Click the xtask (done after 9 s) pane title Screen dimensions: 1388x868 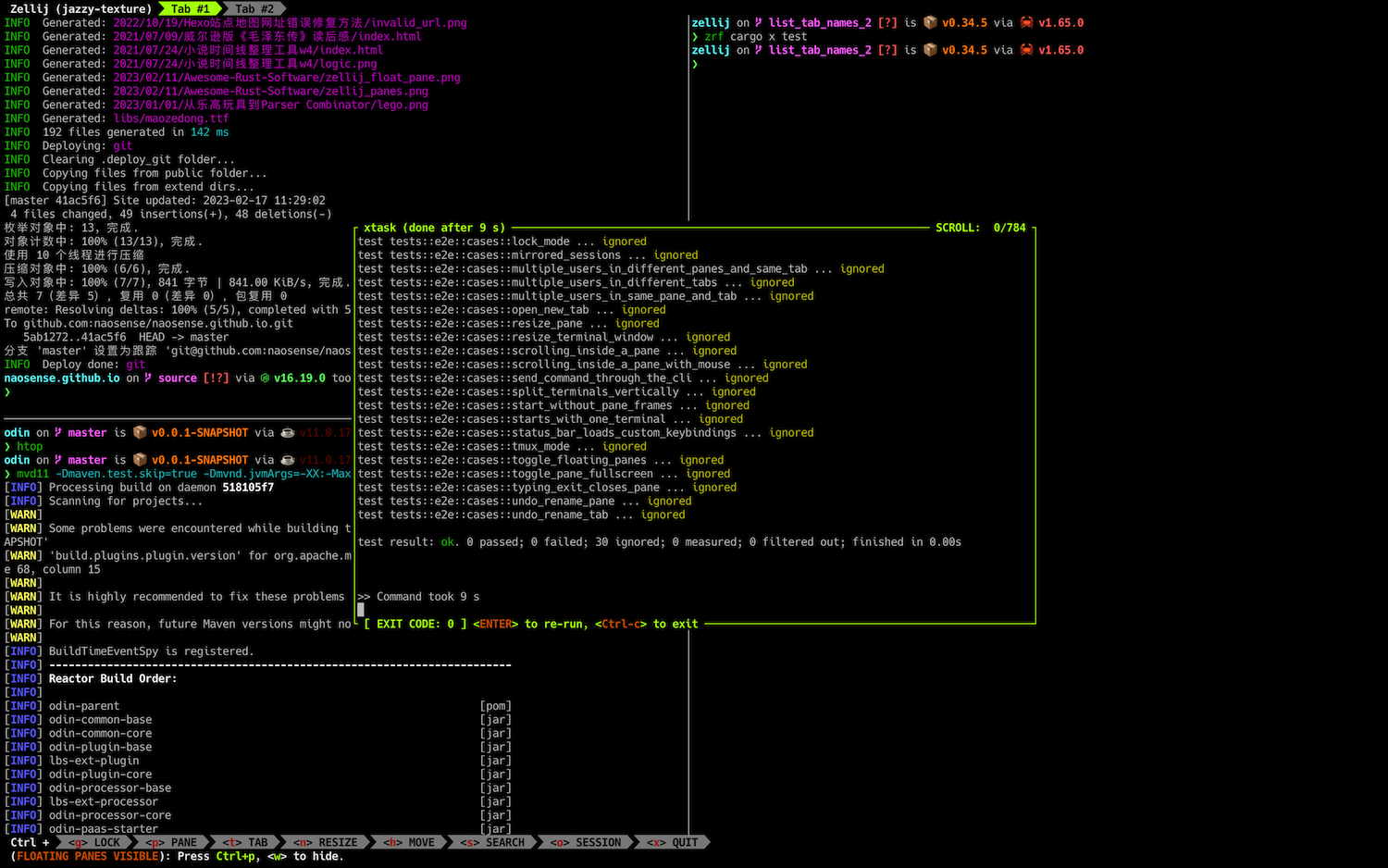tap(435, 228)
